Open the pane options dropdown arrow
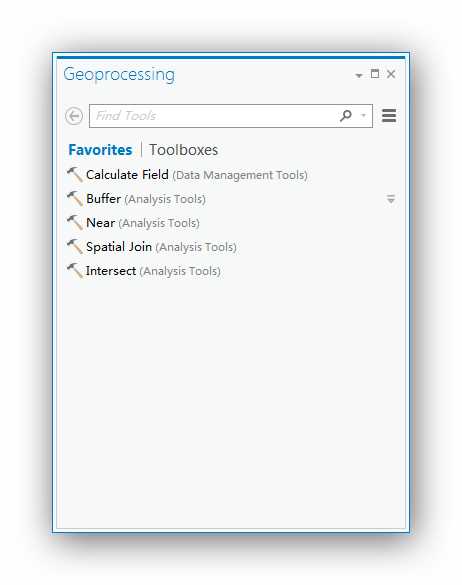 pos(359,76)
